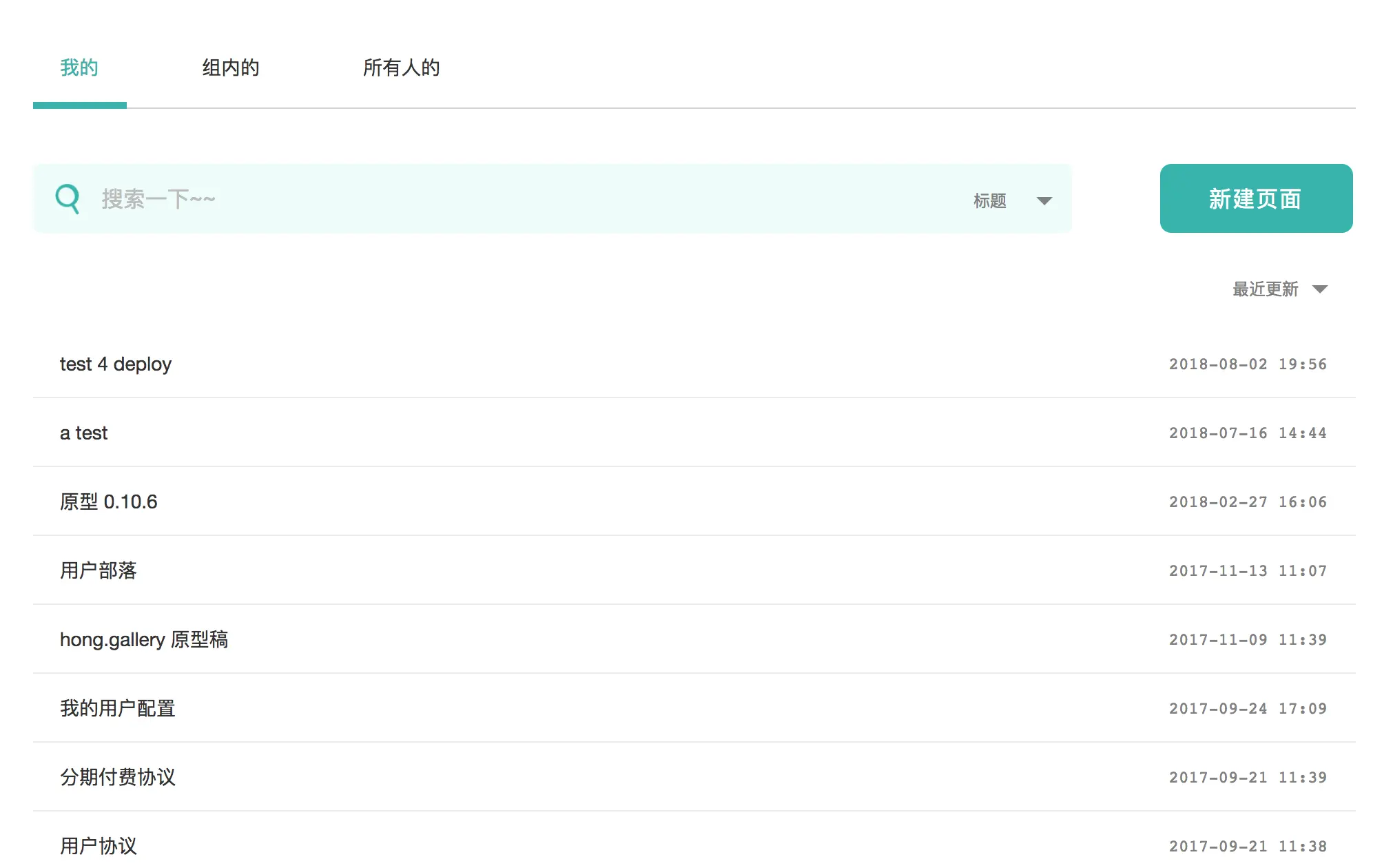The image size is (1393, 868).
Task: Switch to the 所有人的 tab
Action: (401, 68)
